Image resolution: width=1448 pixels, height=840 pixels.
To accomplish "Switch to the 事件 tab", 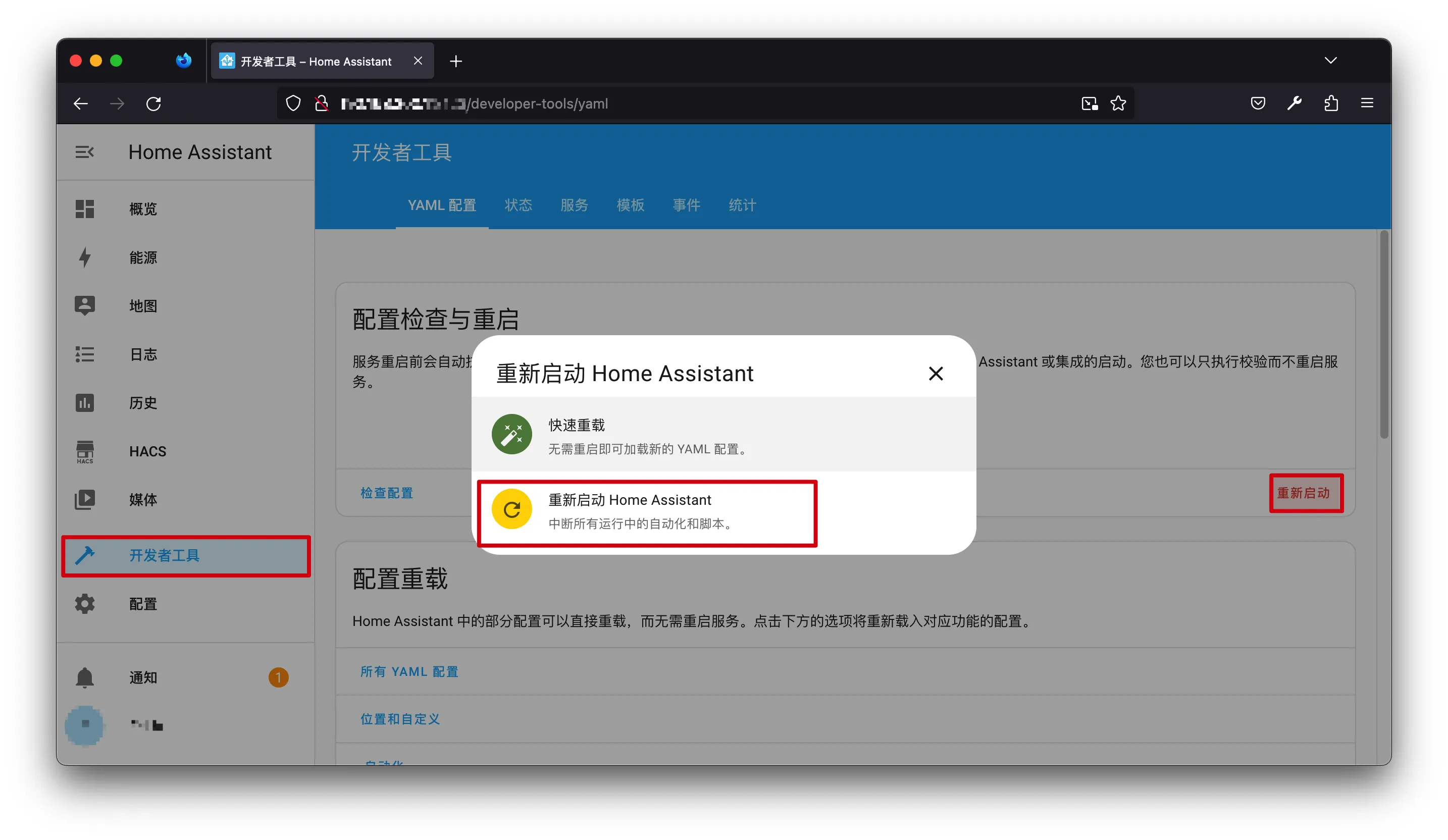I will 686,205.
